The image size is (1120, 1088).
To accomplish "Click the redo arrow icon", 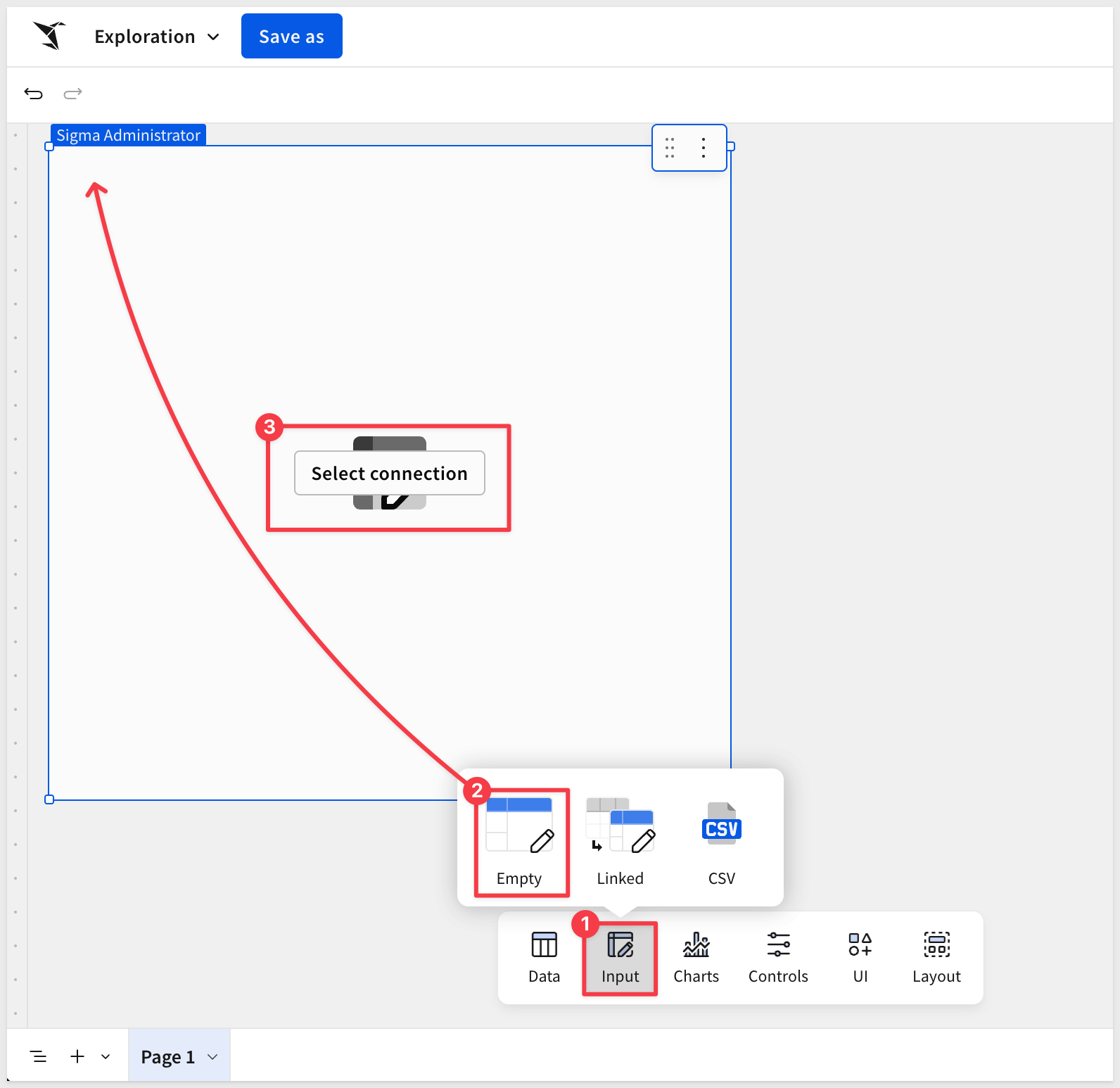I will 73,94.
